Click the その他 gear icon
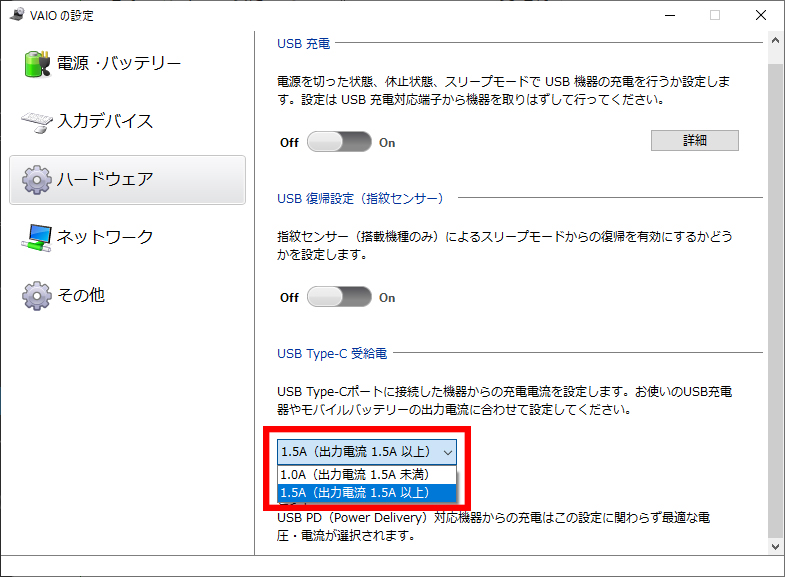Viewport: 785px width, 577px height. coord(37,296)
